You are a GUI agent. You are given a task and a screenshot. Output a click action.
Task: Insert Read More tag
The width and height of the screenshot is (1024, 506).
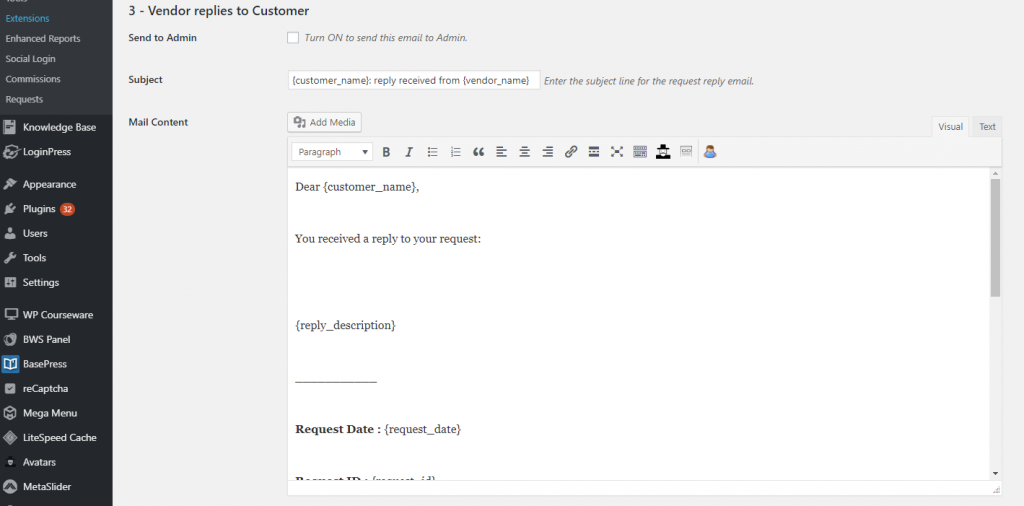click(x=594, y=152)
